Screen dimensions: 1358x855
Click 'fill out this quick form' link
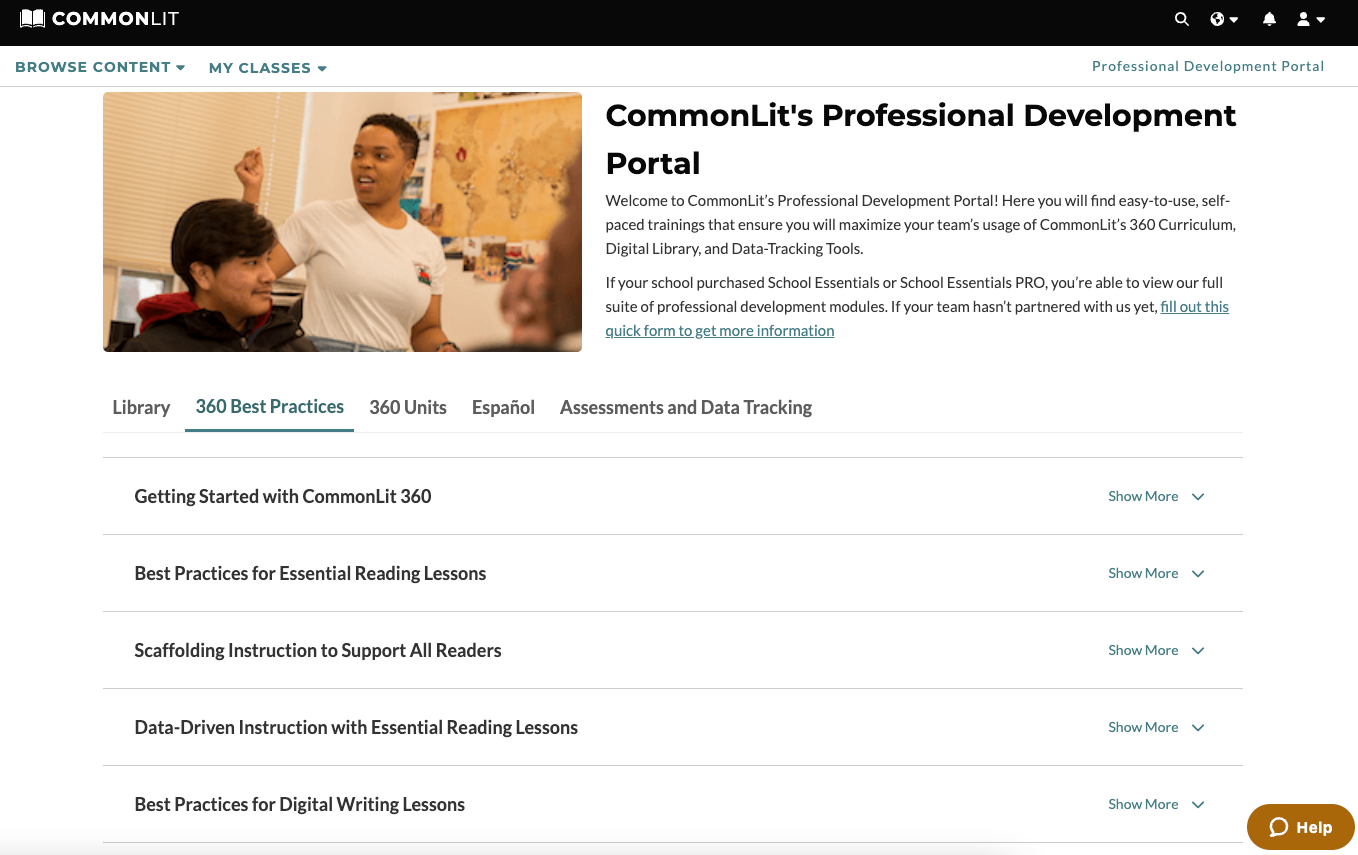[917, 318]
